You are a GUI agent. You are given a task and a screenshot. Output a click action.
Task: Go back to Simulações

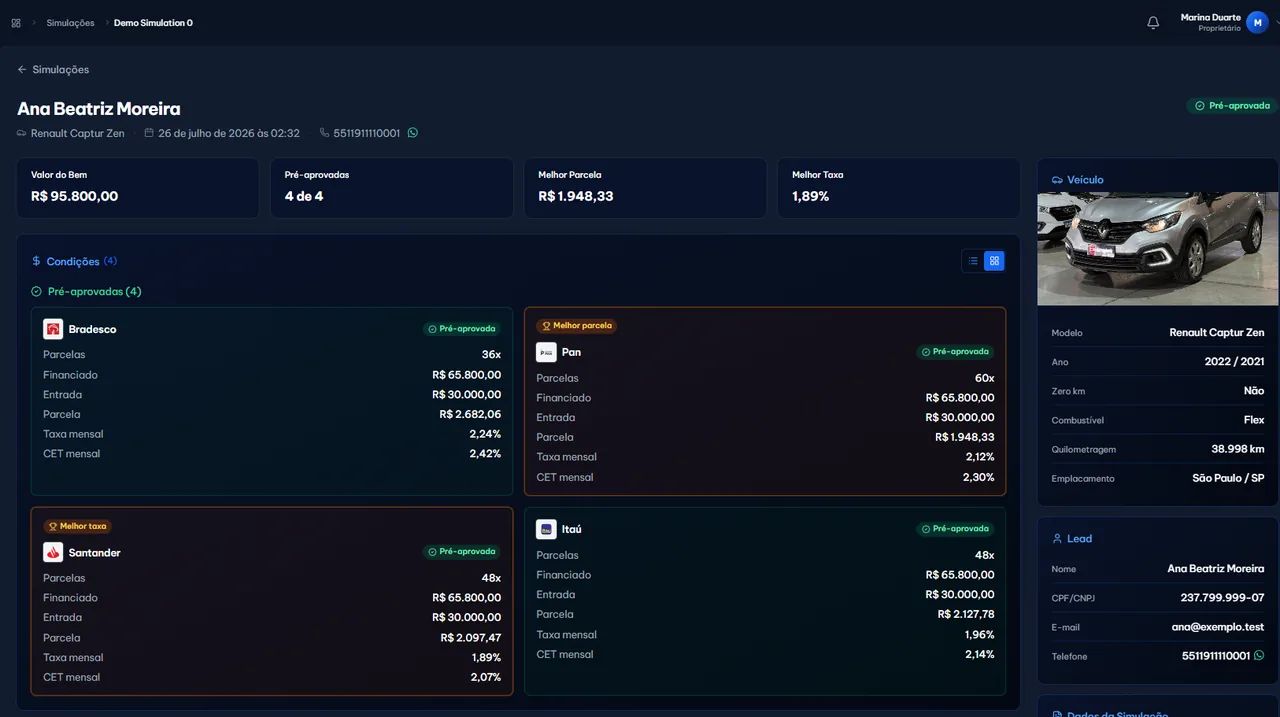tap(53, 69)
